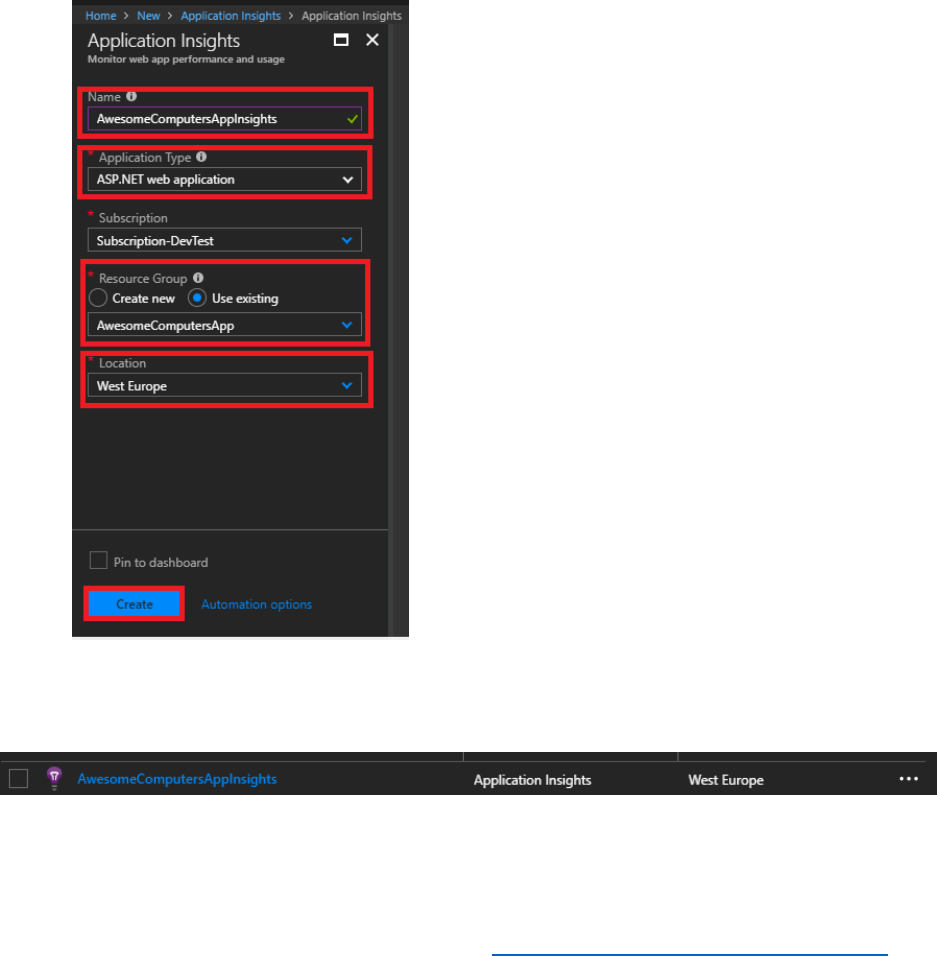Image resolution: width=937 pixels, height=956 pixels.
Task: Click the Name input field
Action: [x=224, y=119]
